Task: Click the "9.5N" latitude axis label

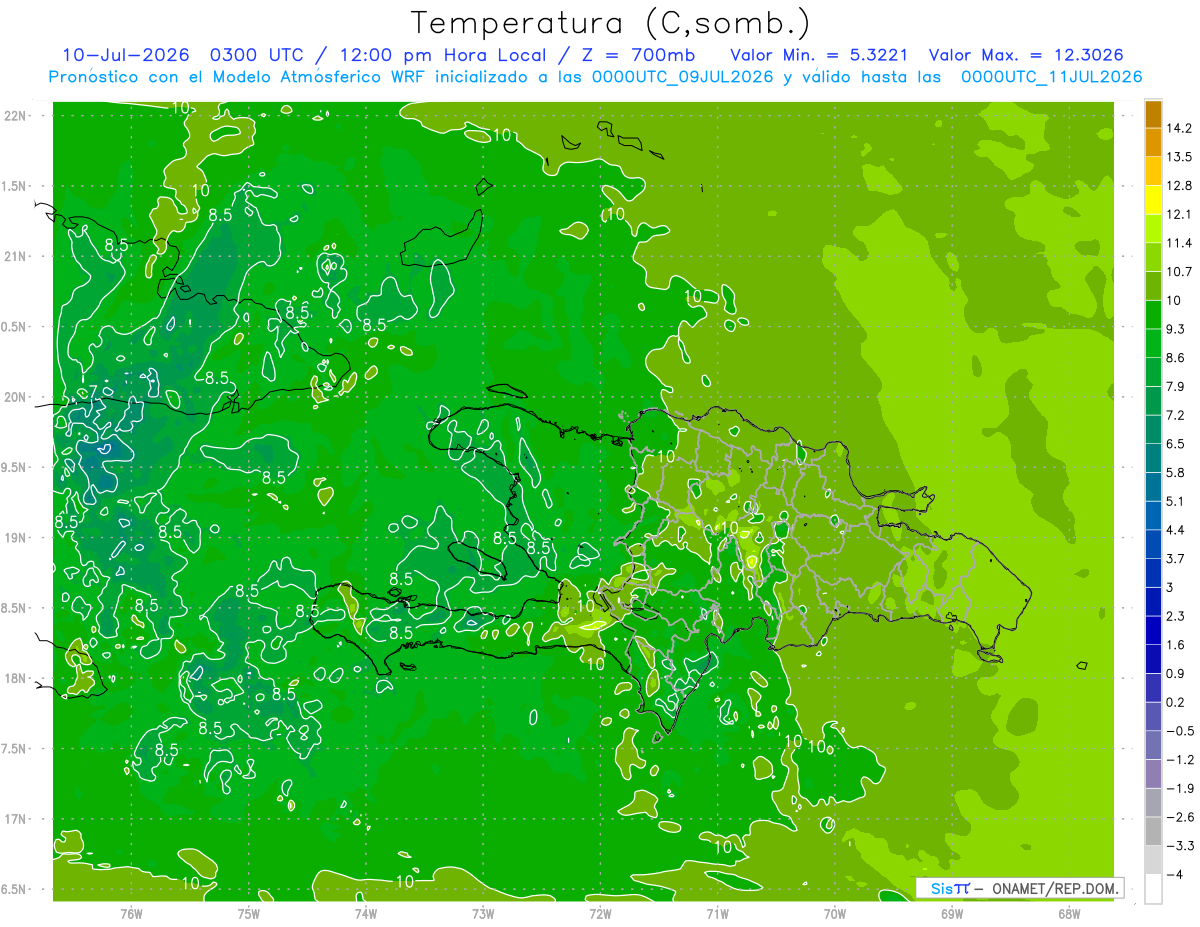Action: [15, 467]
